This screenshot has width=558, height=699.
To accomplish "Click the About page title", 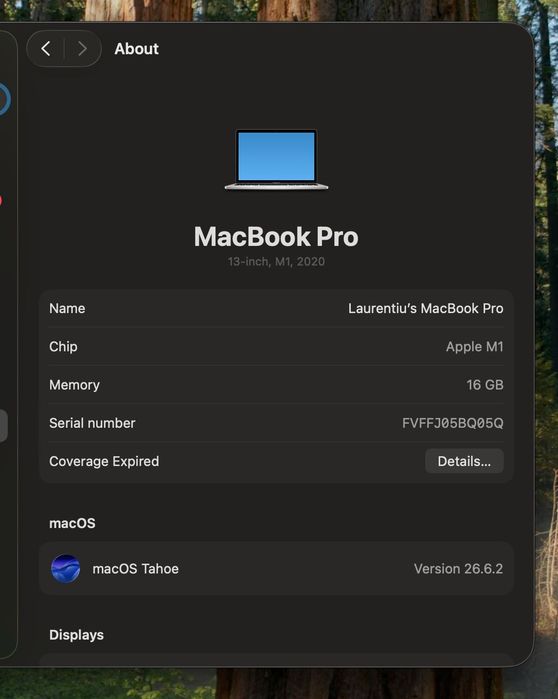I will pyautogui.click(x=136, y=49).
